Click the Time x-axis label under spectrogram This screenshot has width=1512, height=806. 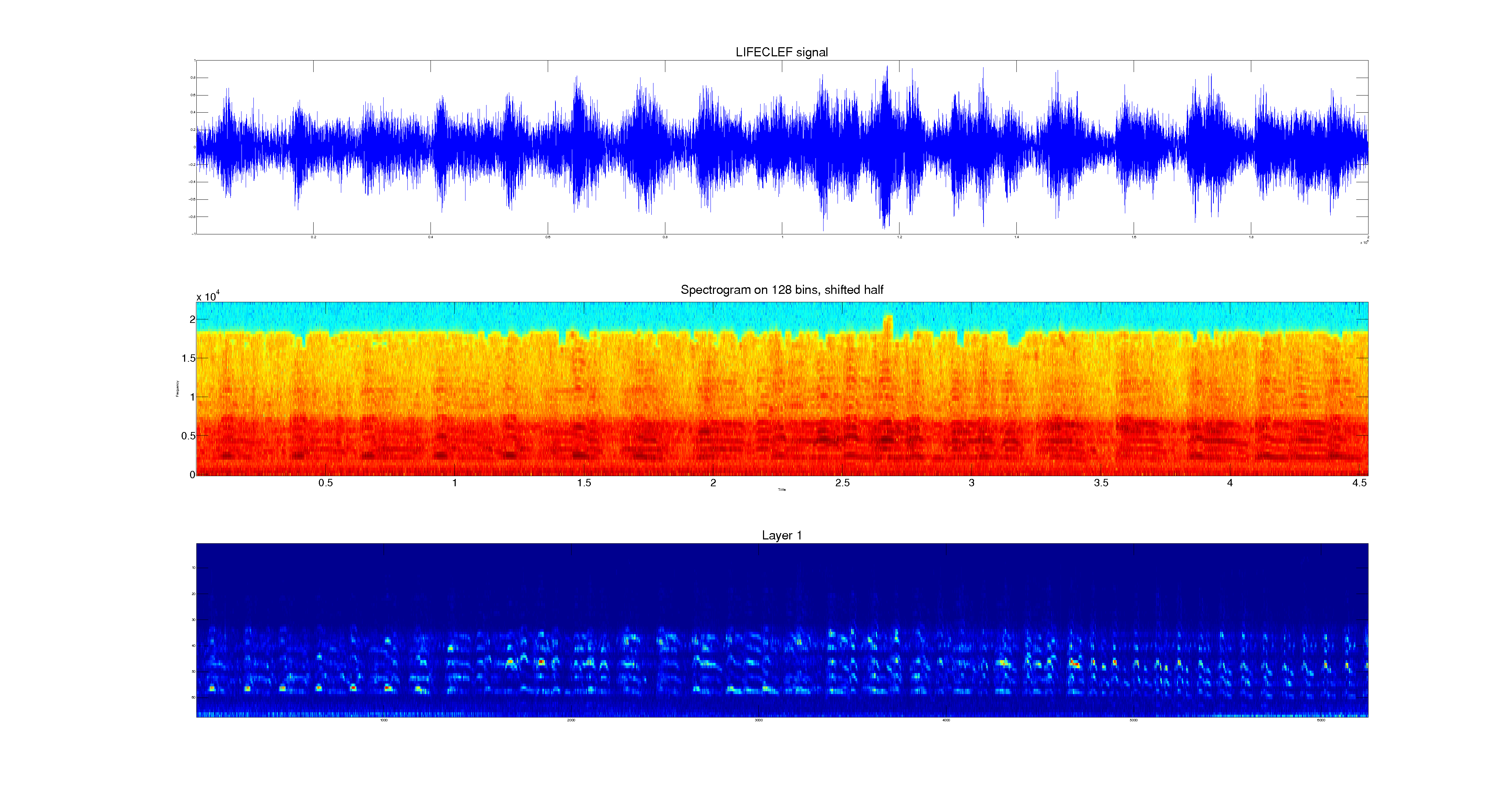[782, 490]
